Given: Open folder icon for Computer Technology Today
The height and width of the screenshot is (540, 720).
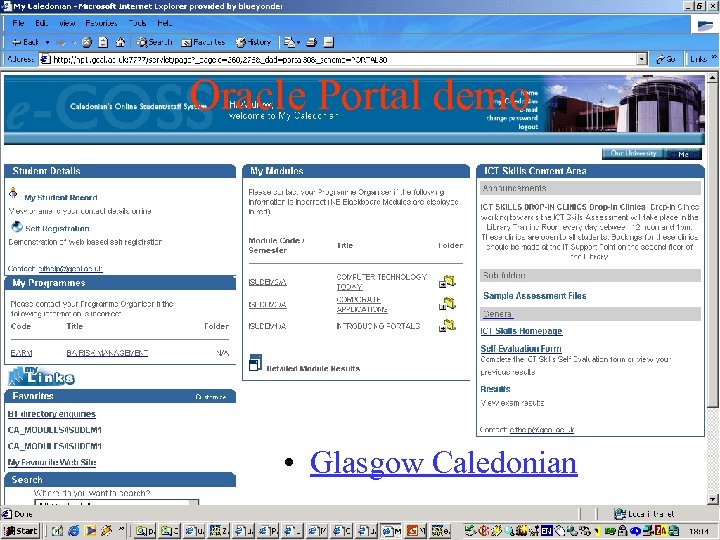Looking at the screenshot, I should (447, 281).
